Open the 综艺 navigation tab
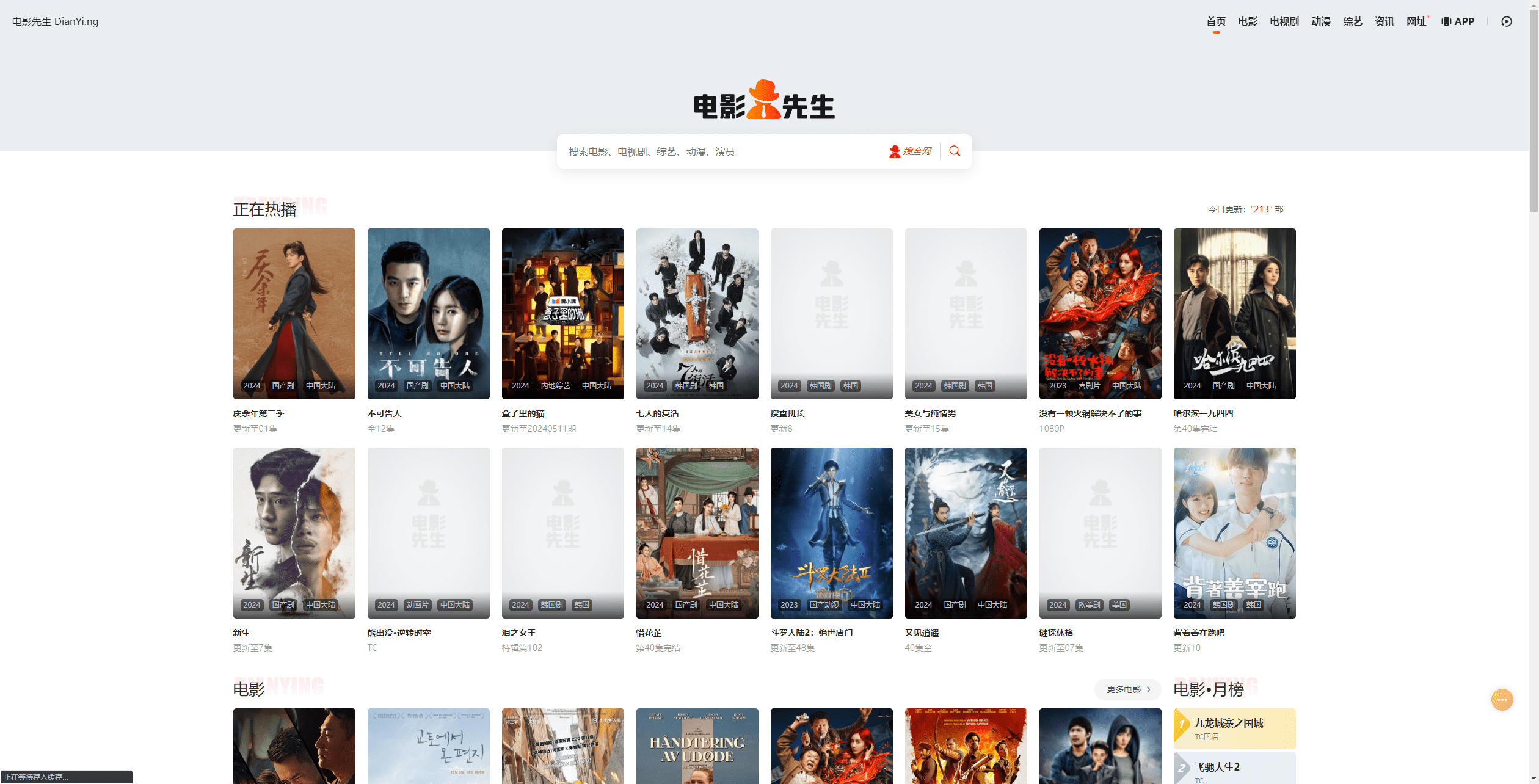 point(1353,21)
